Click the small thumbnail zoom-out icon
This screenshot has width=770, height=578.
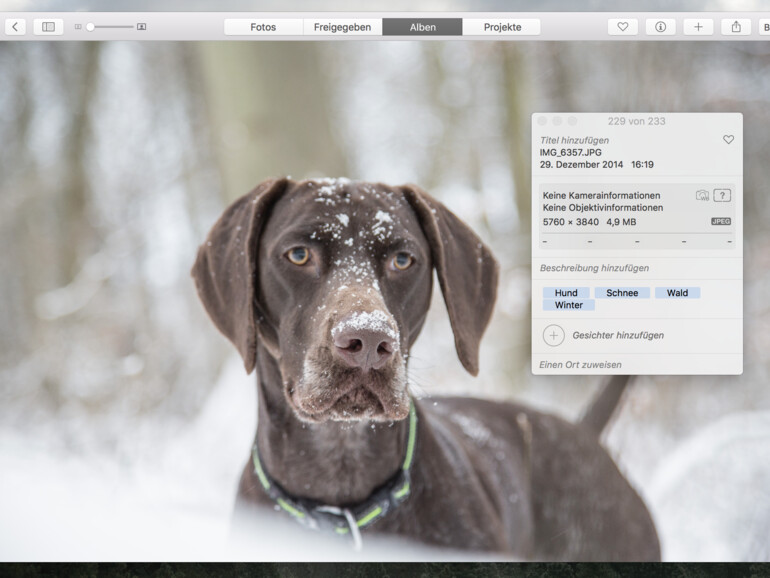78,27
